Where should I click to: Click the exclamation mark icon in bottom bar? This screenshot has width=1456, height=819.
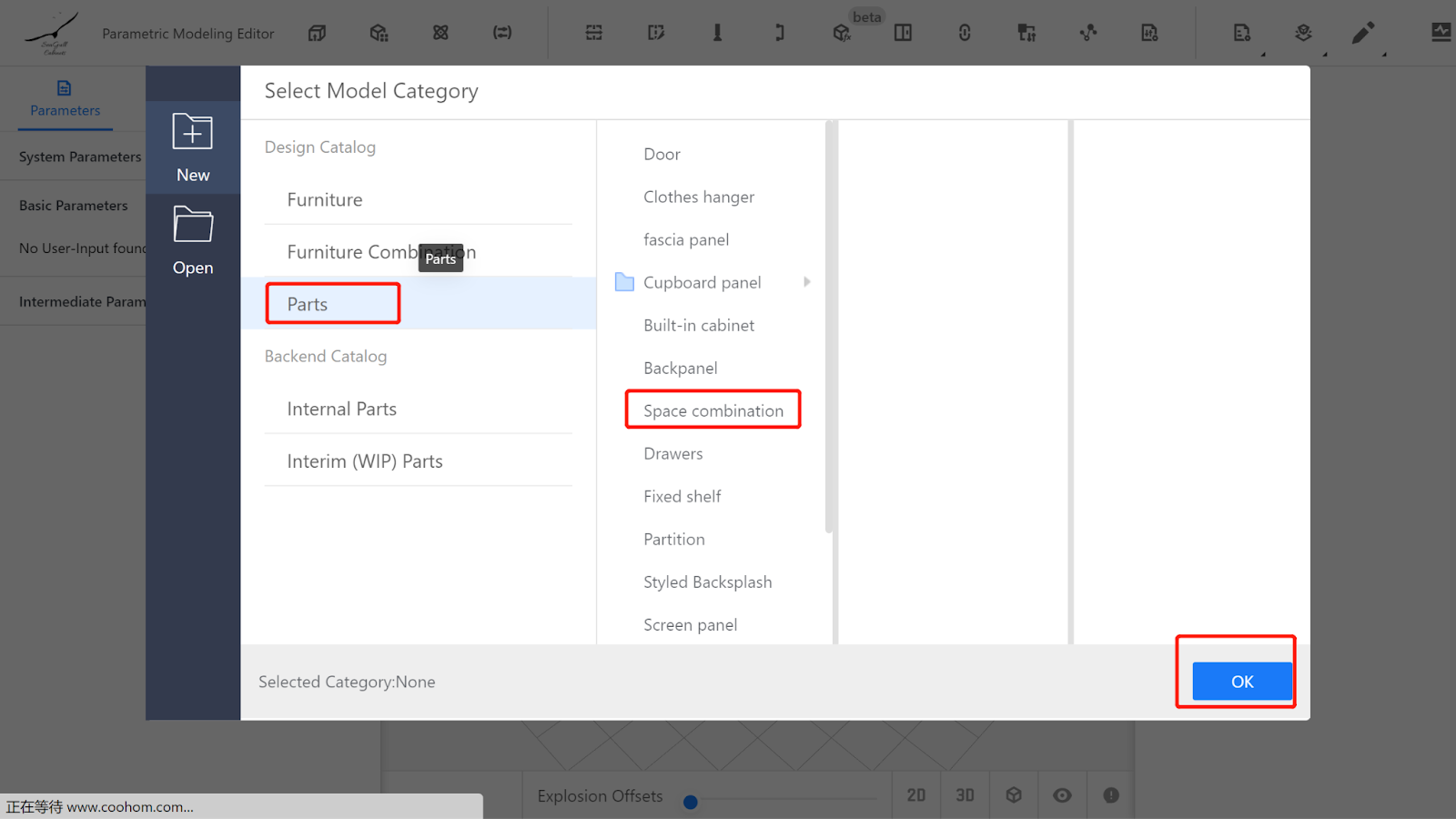pos(1111,795)
